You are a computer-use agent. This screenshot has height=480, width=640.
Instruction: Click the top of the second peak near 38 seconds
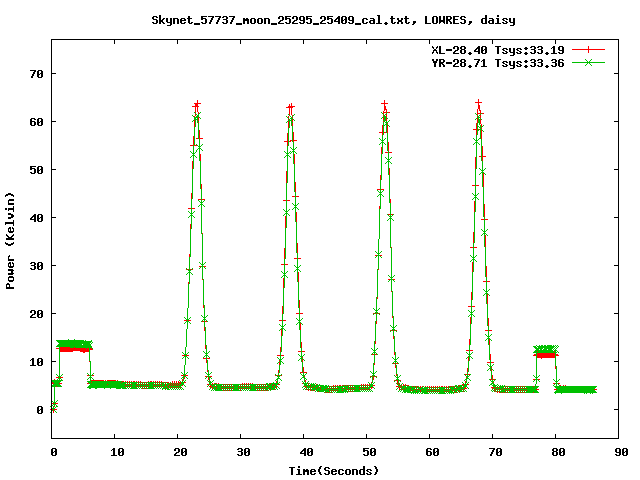[x=290, y=108]
